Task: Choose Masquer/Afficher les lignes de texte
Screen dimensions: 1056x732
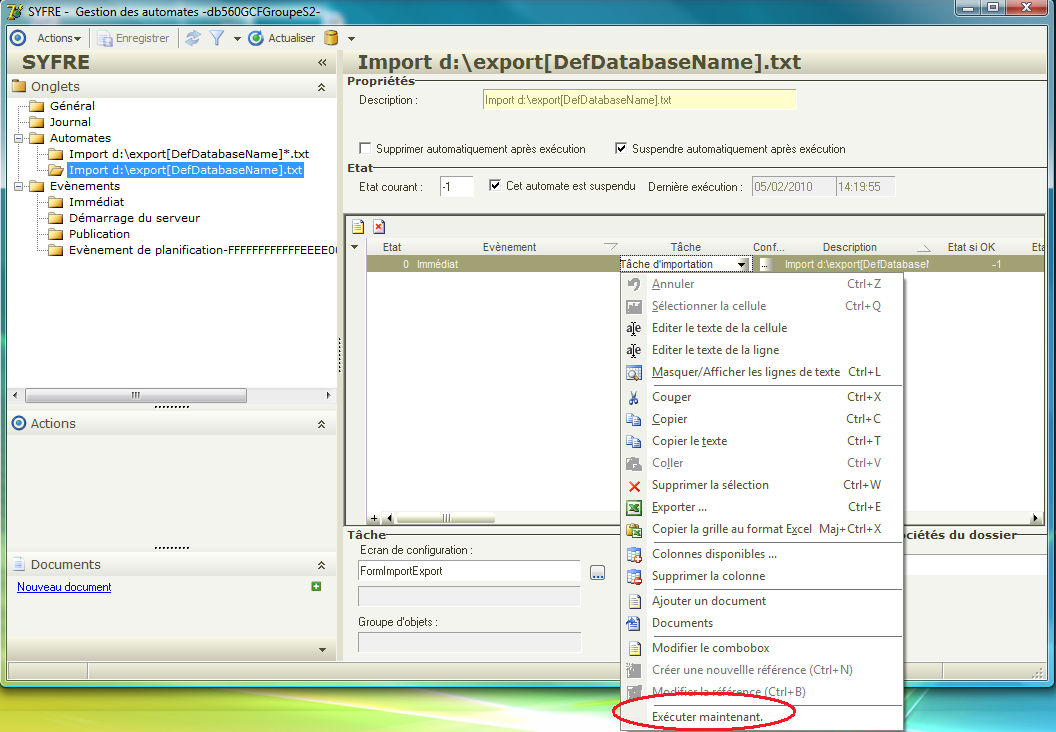Action: coord(762,372)
